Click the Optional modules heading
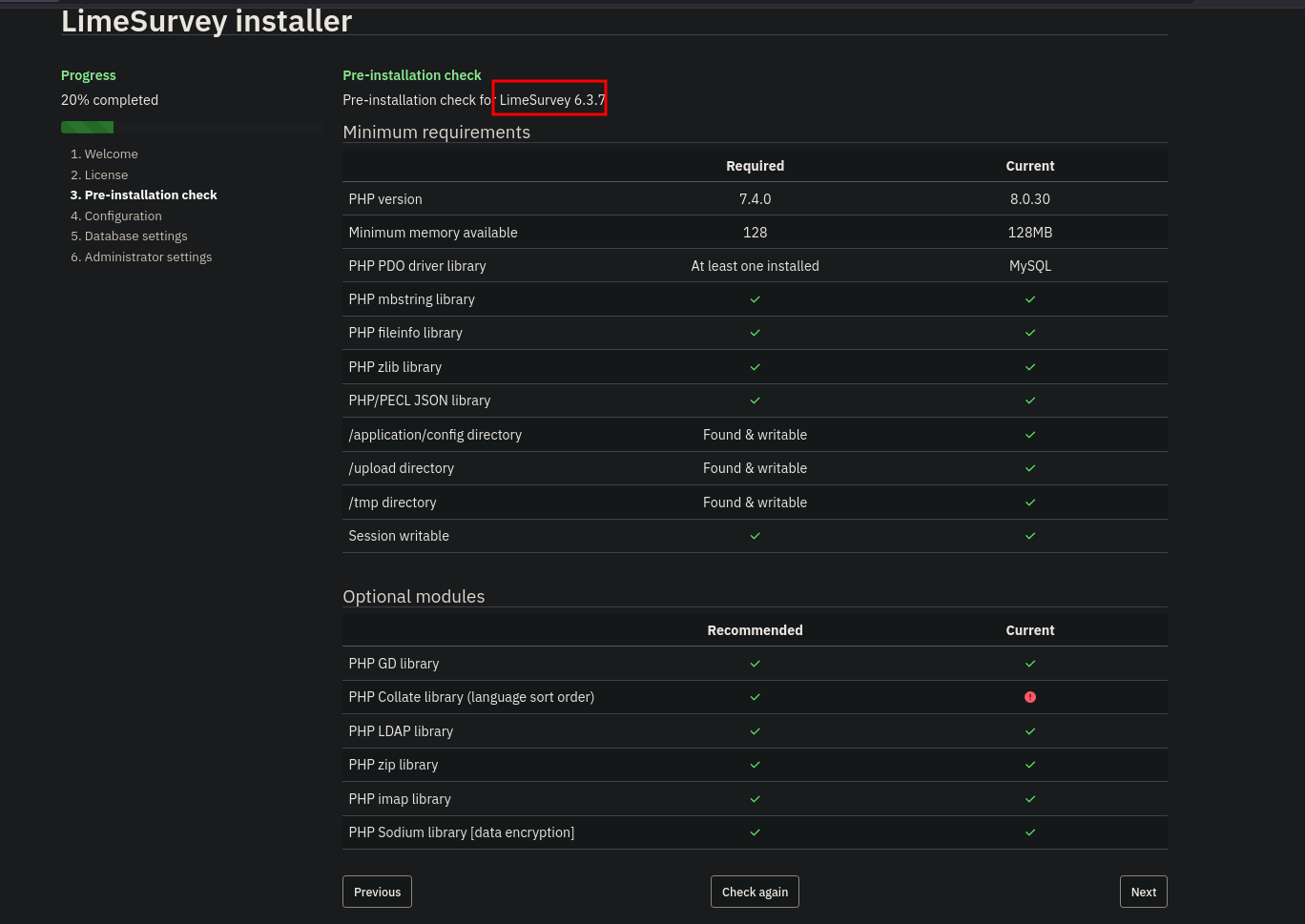 (414, 597)
